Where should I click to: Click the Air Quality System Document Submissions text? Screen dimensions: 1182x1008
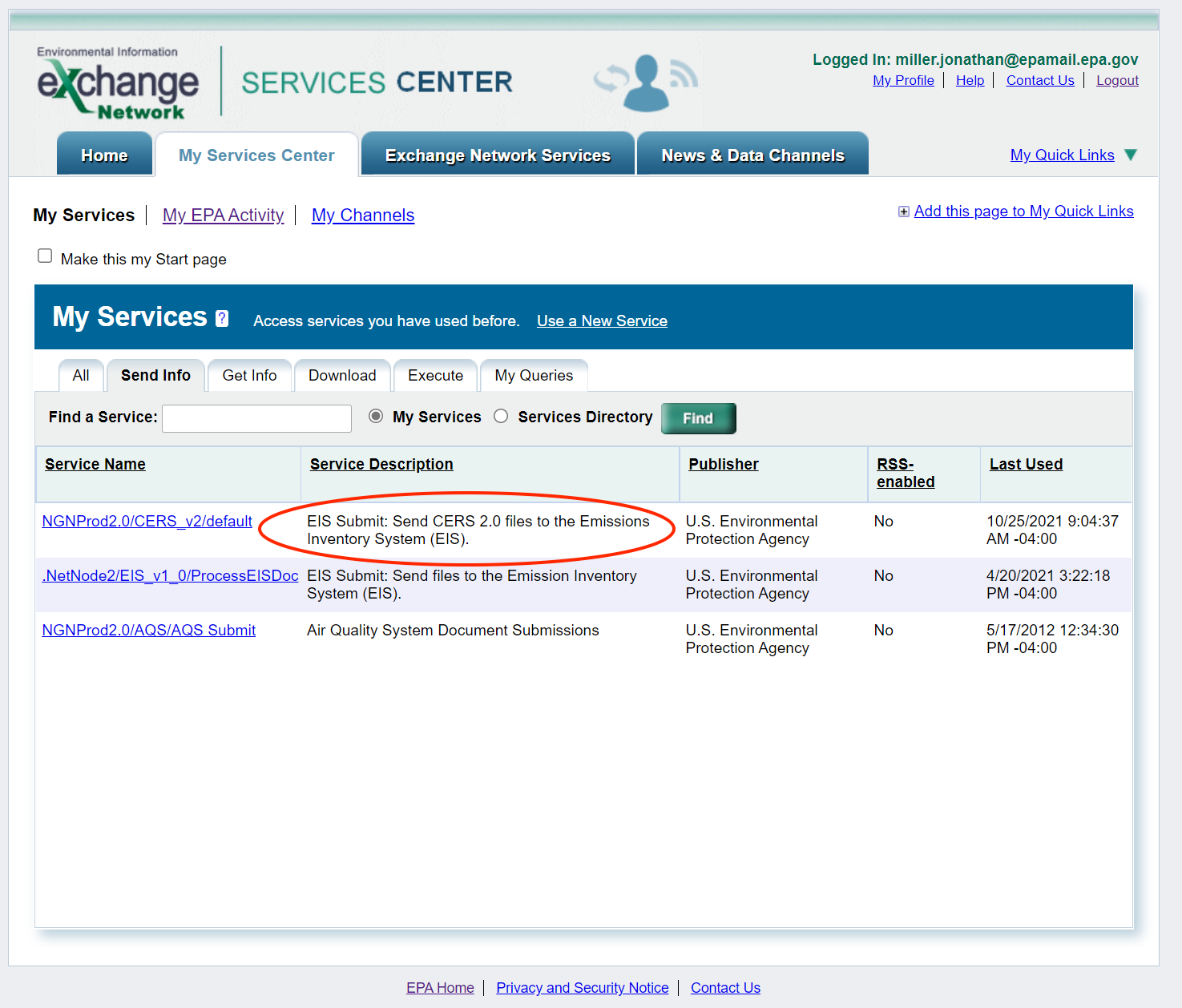click(453, 630)
